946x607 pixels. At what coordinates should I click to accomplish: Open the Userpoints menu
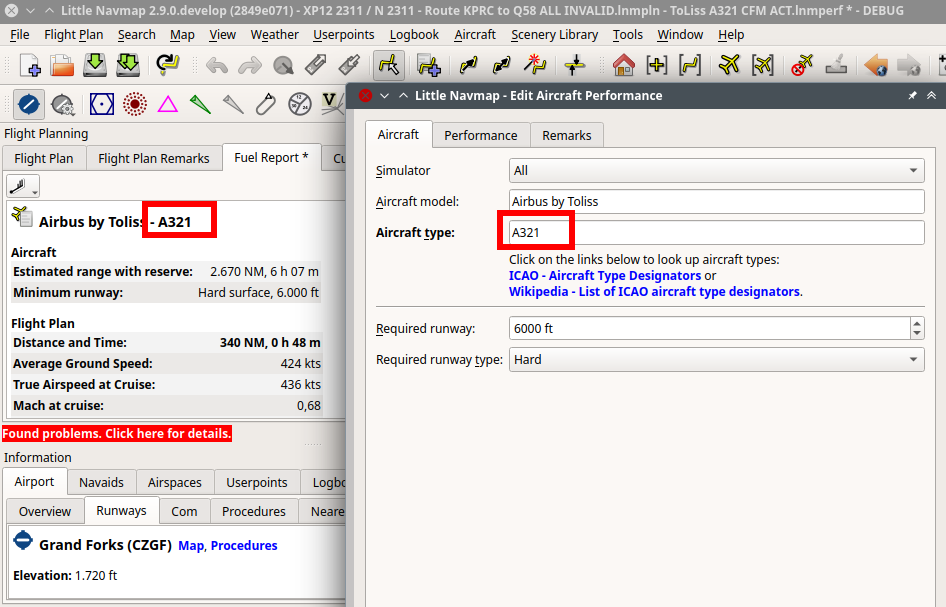(x=343, y=34)
